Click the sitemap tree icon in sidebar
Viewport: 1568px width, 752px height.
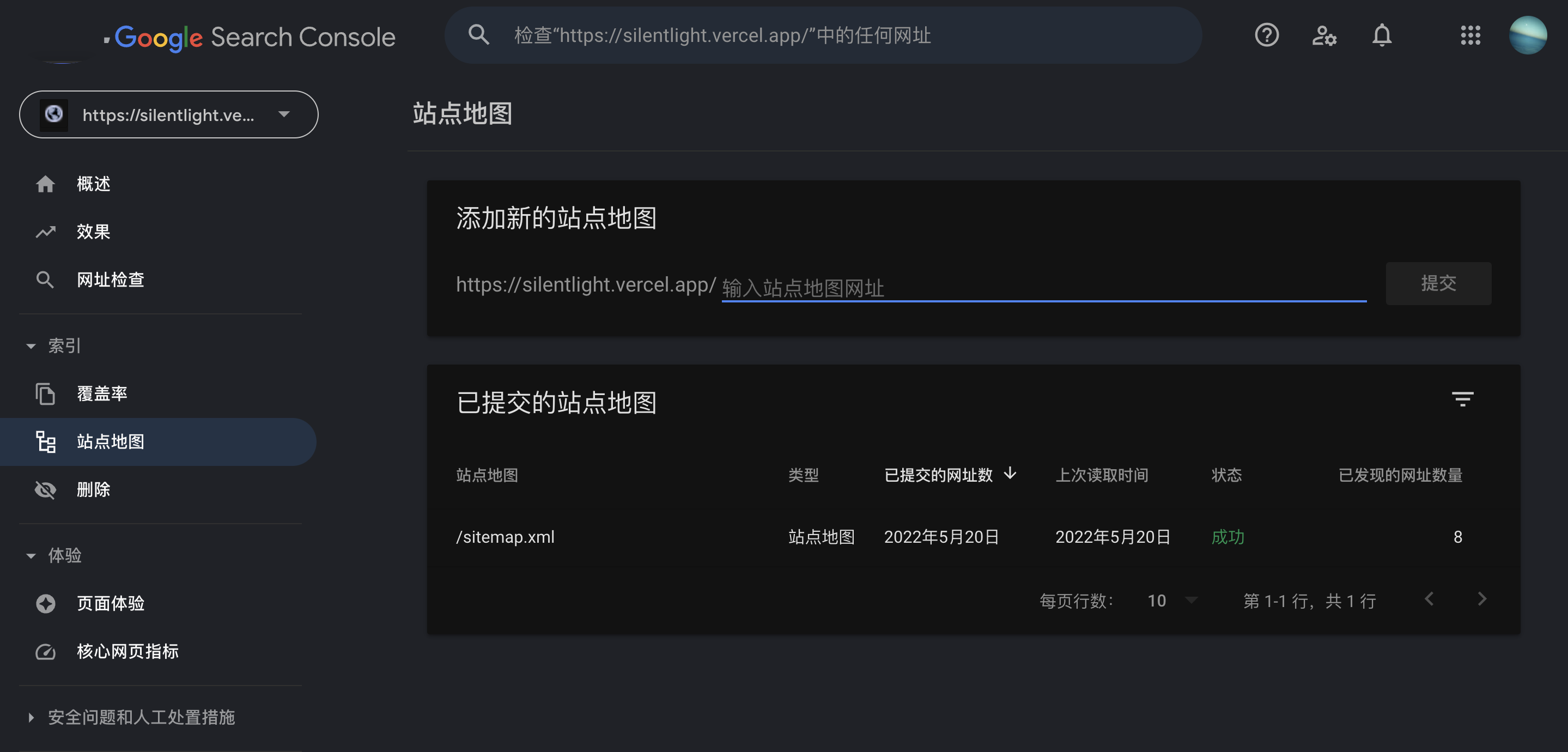45,442
